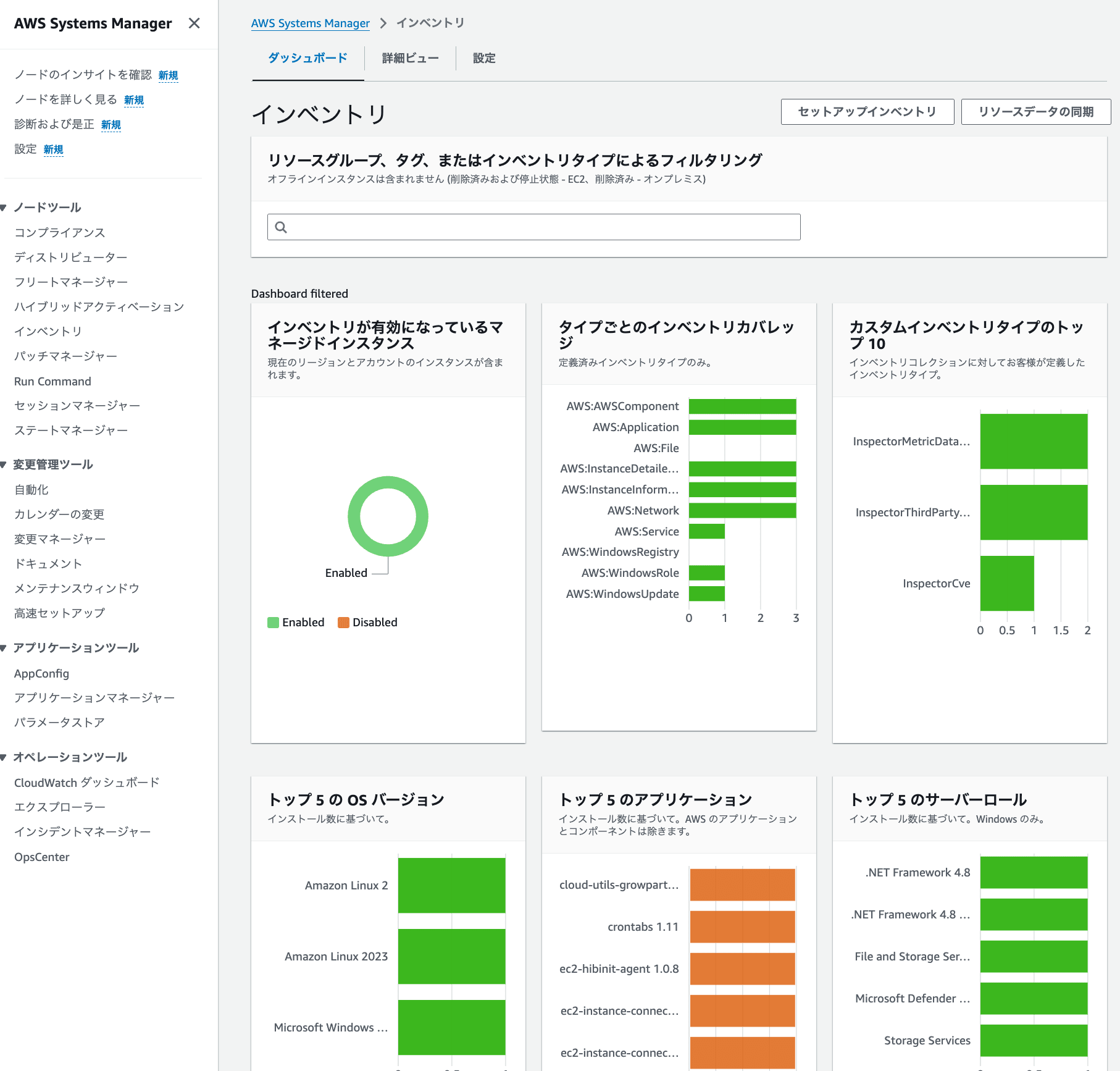Open CloudWatch ダッシュボード
1120x1071 pixels.
[87, 783]
